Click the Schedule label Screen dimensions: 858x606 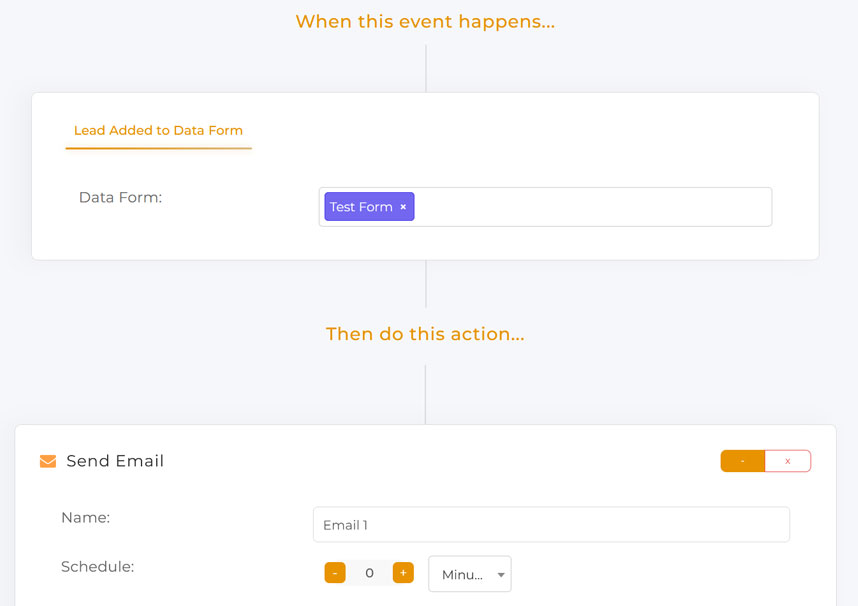tap(97, 567)
